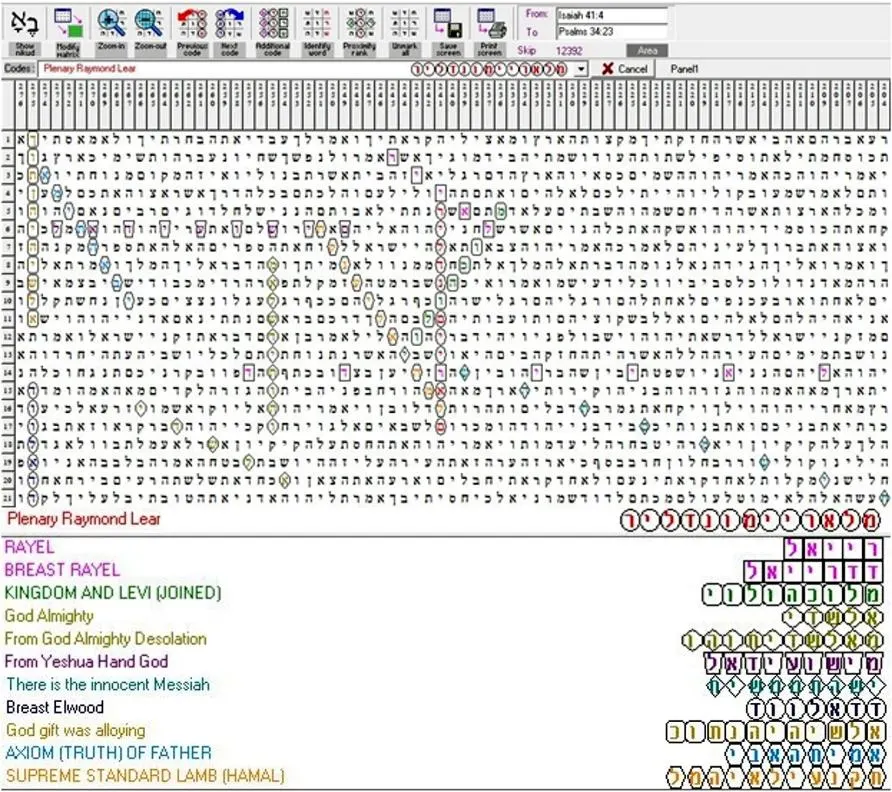This screenshot has width=892, height=792.
Task: Select the KINGDOM AND LEVI (JOINED) entry
Action: [x=113, y=593]
